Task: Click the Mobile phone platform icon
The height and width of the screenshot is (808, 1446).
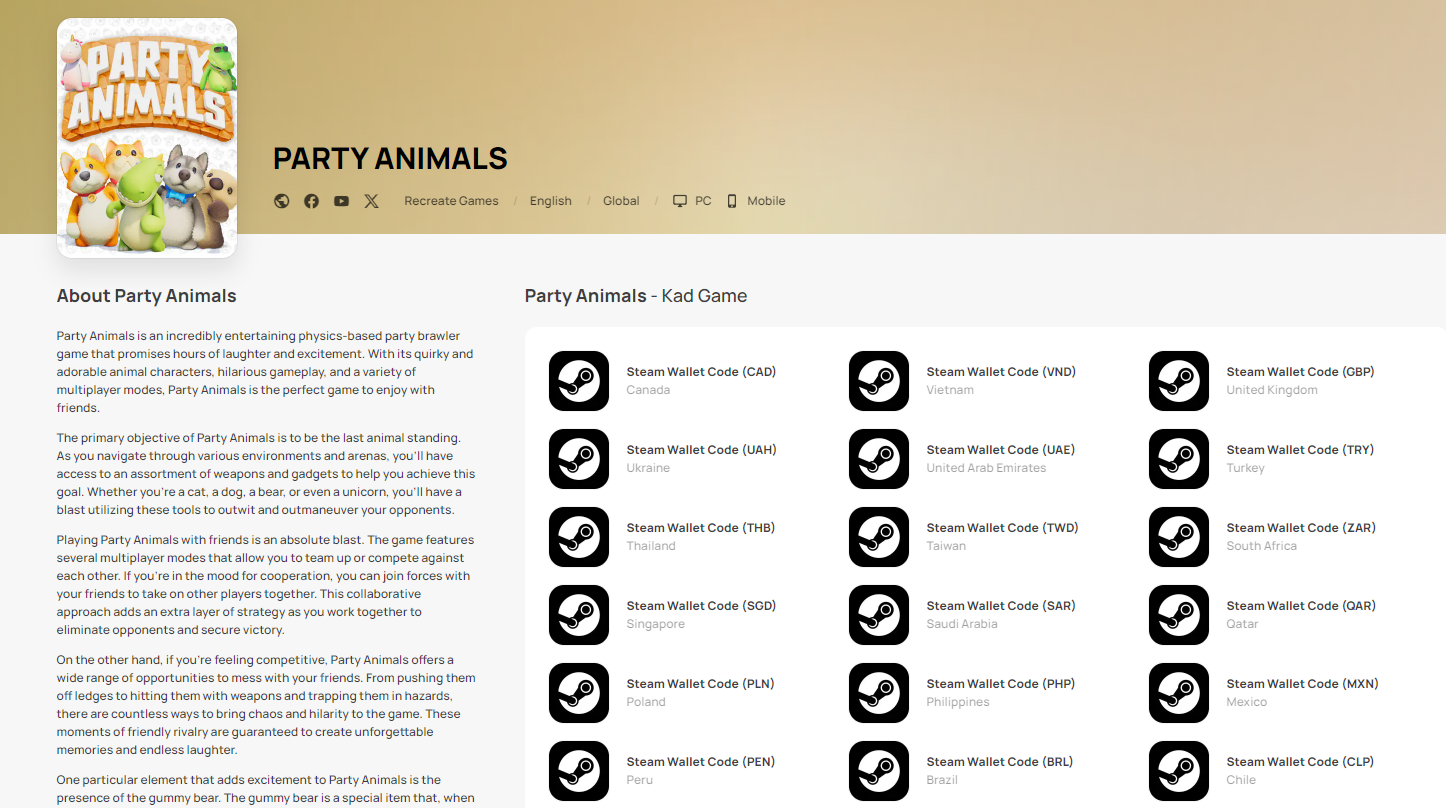Action: click(x=732, y=201)
